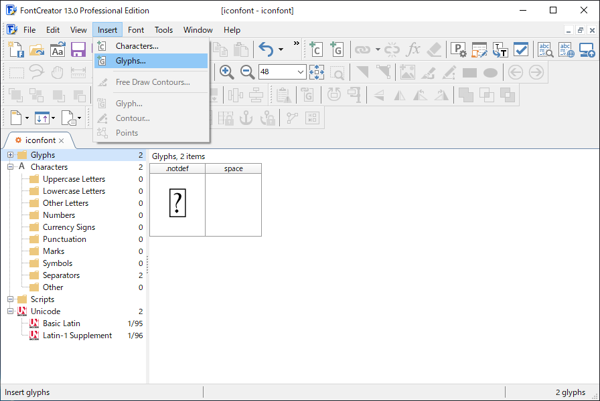
Task: Minimize the inner document window
Action: point(568,30)
